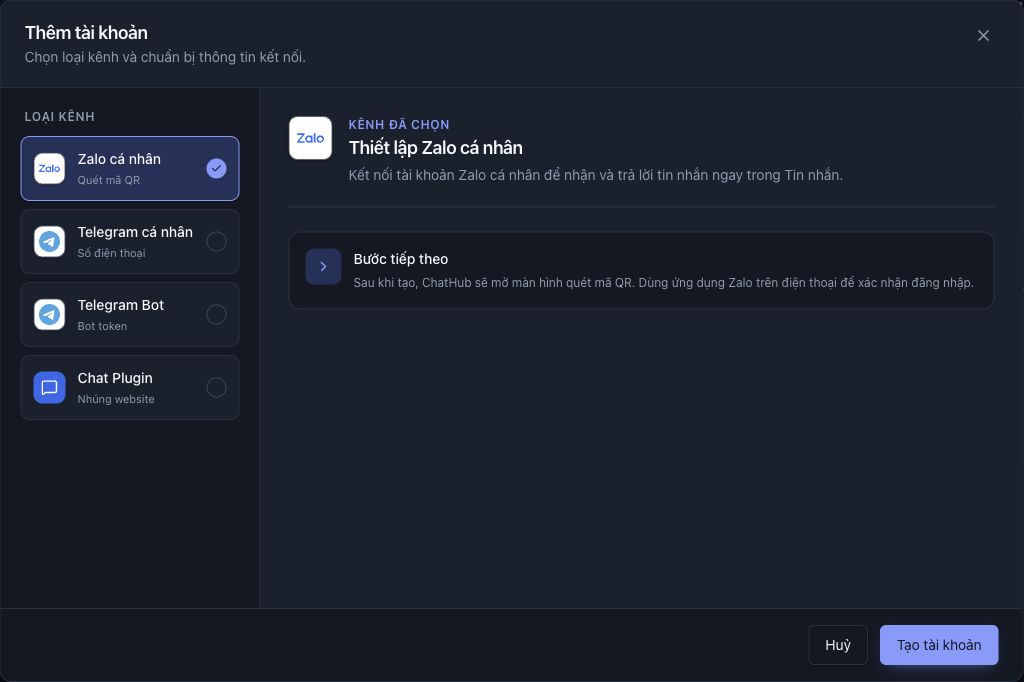Close the Thêm tài khoản dialog
1024x682 pixels.
[x=983, y=35]
